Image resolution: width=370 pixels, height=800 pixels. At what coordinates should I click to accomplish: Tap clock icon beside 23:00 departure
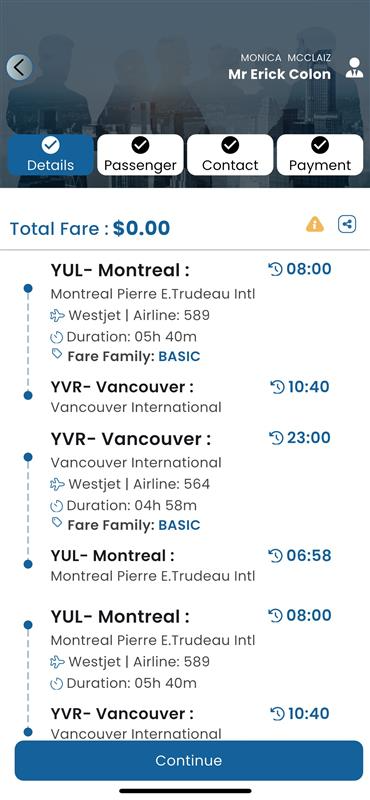coord(276,438)
